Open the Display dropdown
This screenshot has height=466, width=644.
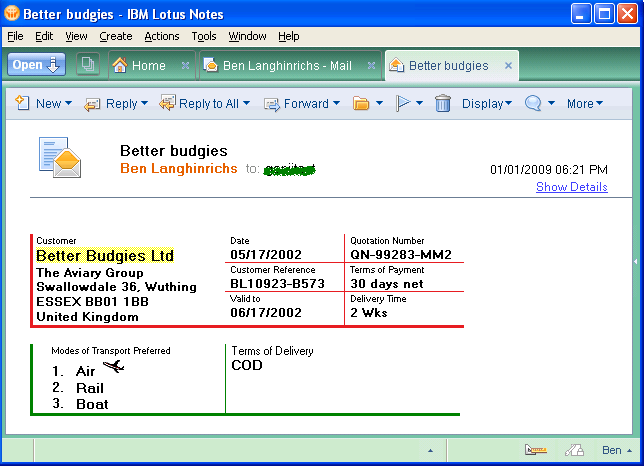487,103
